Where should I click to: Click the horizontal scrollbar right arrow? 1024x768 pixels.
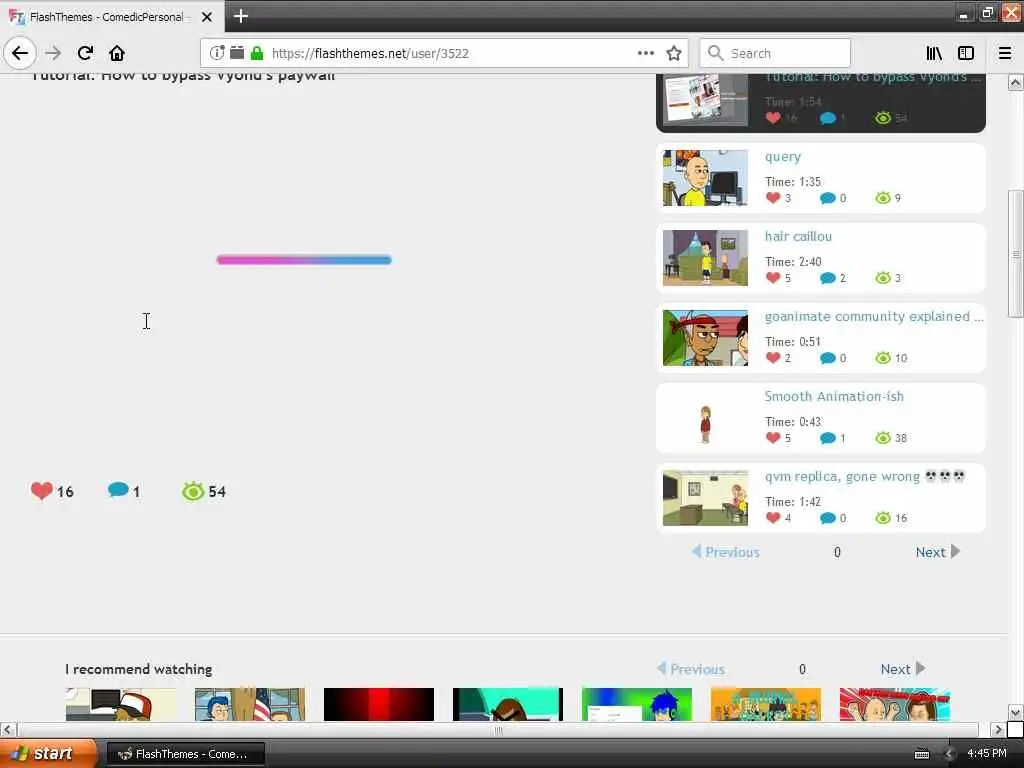click(x=998, y=729)
